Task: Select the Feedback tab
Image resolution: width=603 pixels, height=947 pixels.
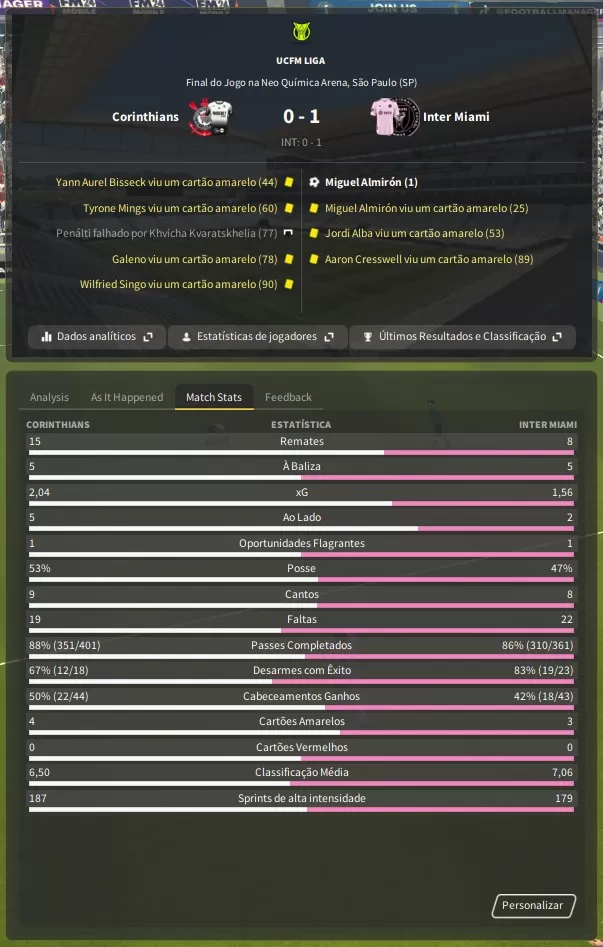Action: pos(288,397)
